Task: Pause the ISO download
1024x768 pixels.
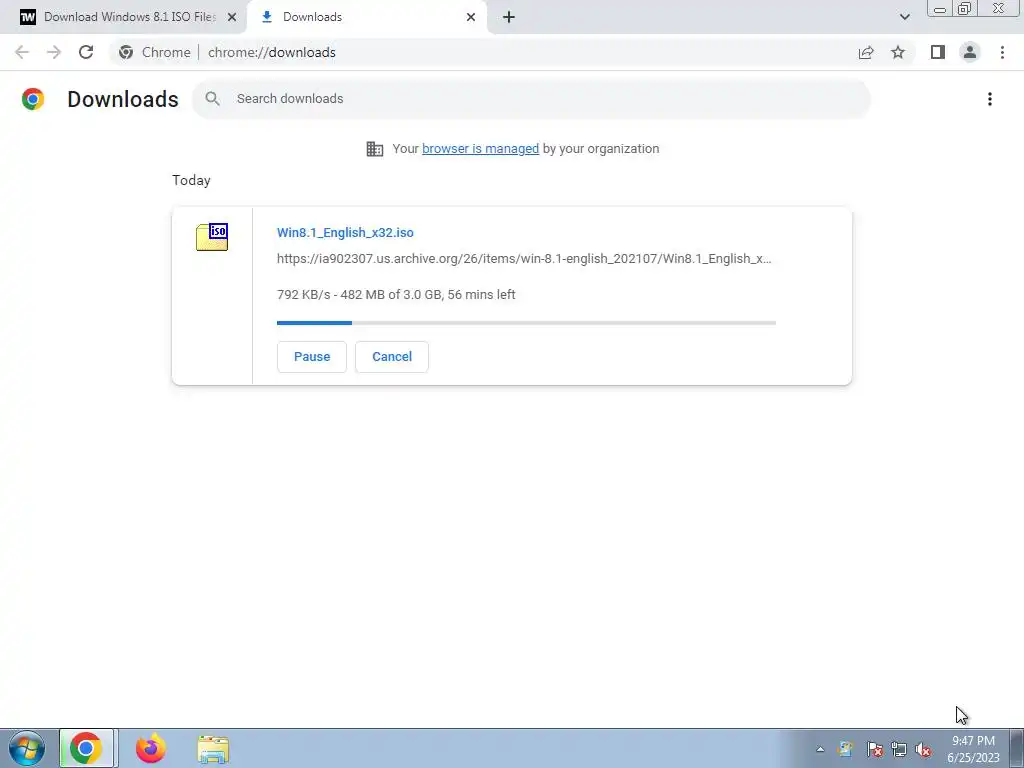Action: point(312,357)
